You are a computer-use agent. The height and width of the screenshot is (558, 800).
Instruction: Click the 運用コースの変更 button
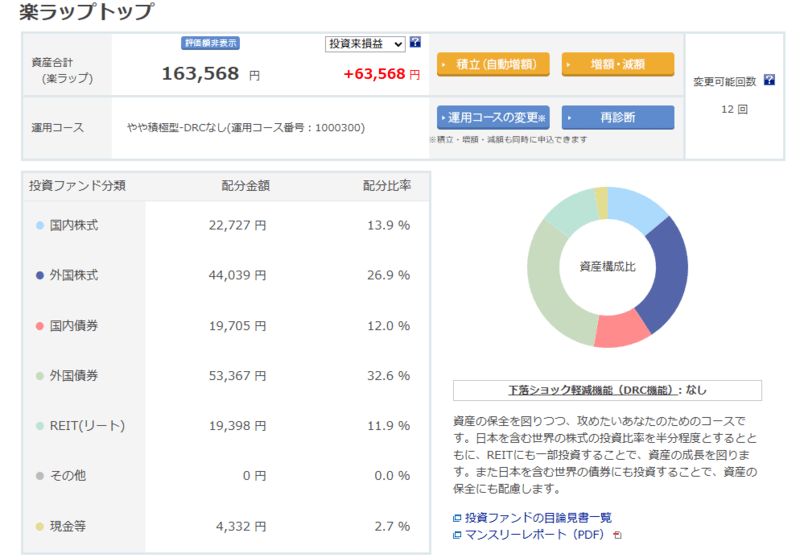coord(493,117)
